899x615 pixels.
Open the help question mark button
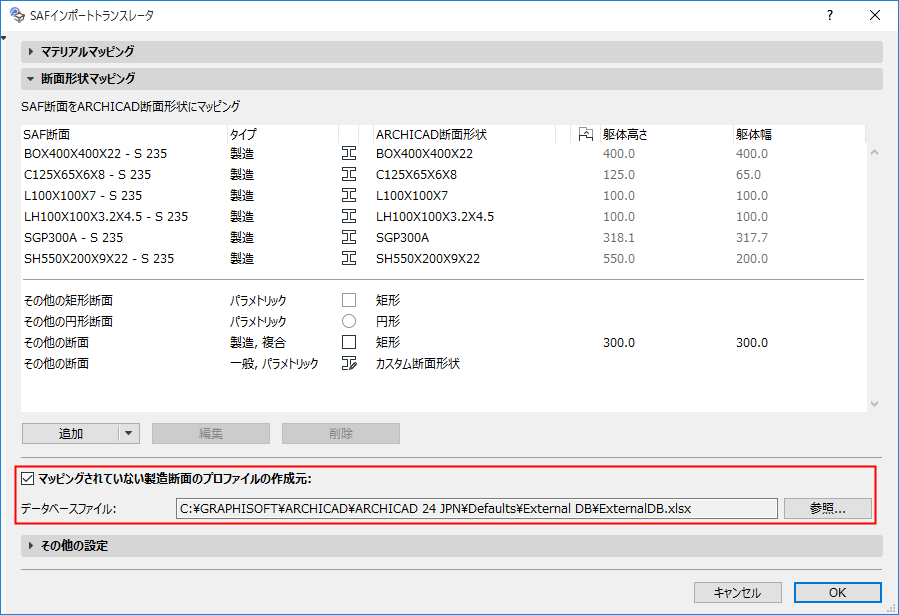point(830,15)
